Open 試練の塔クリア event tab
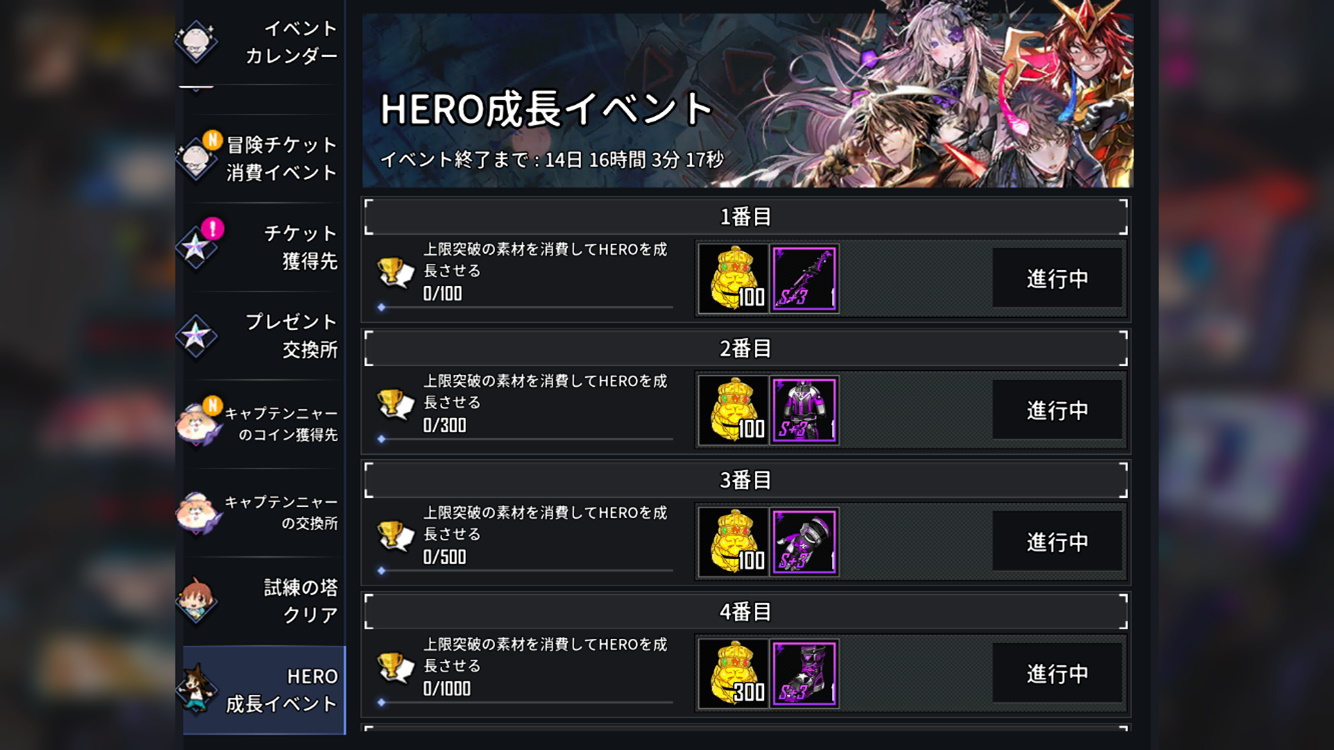The image size is (1334, 750). [x=260, y=600]
